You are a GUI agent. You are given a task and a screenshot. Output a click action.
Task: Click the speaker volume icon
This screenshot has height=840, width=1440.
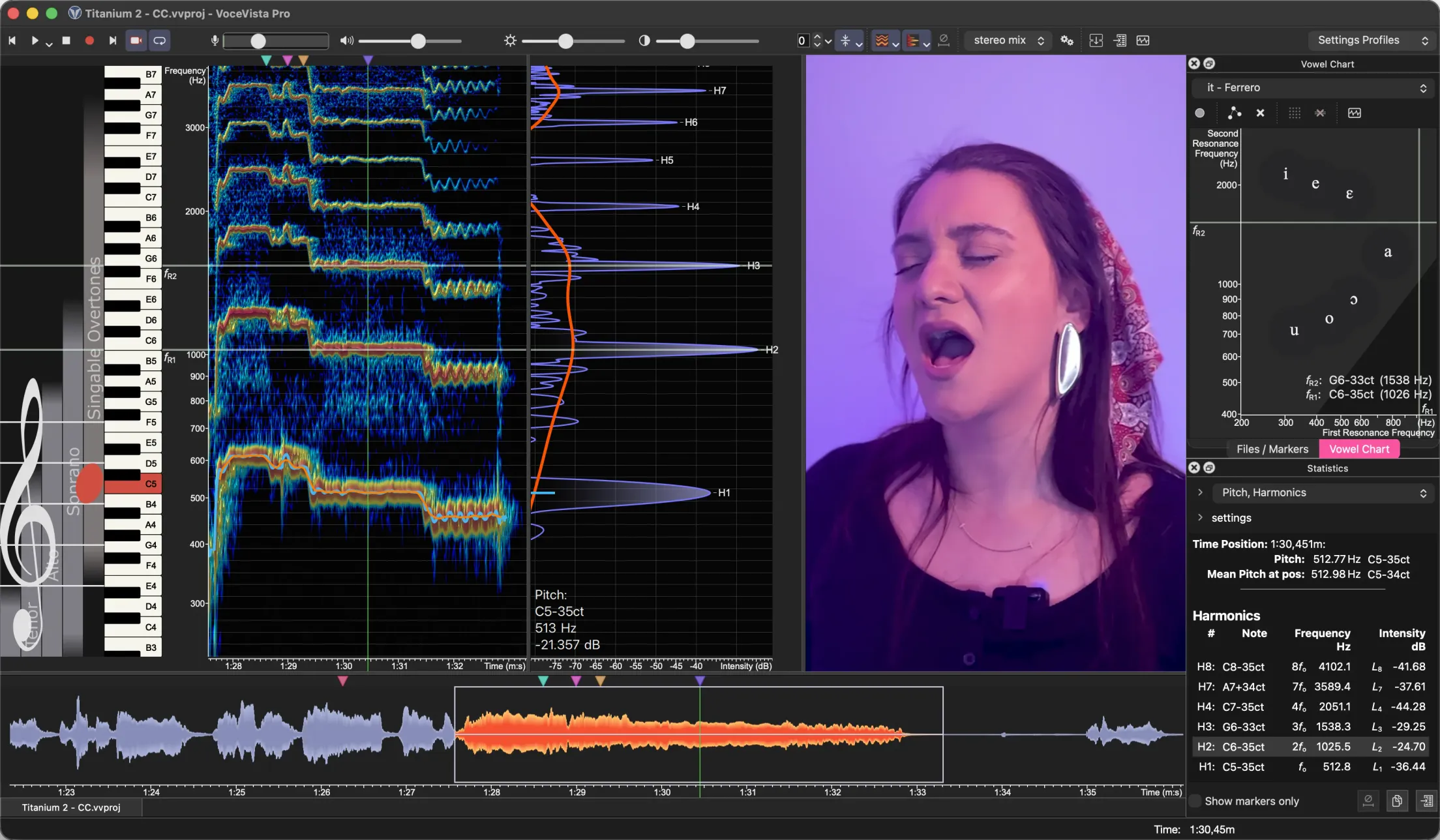[x=346, y=40]
